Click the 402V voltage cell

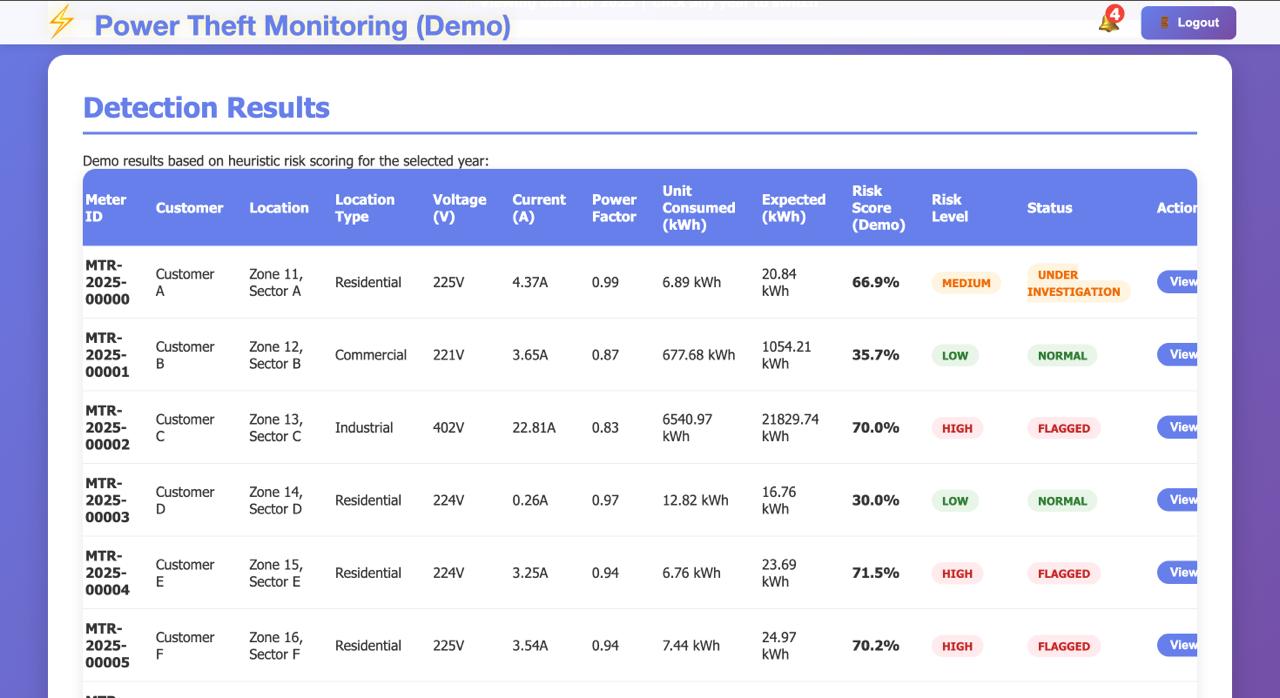tap(448, 427)
